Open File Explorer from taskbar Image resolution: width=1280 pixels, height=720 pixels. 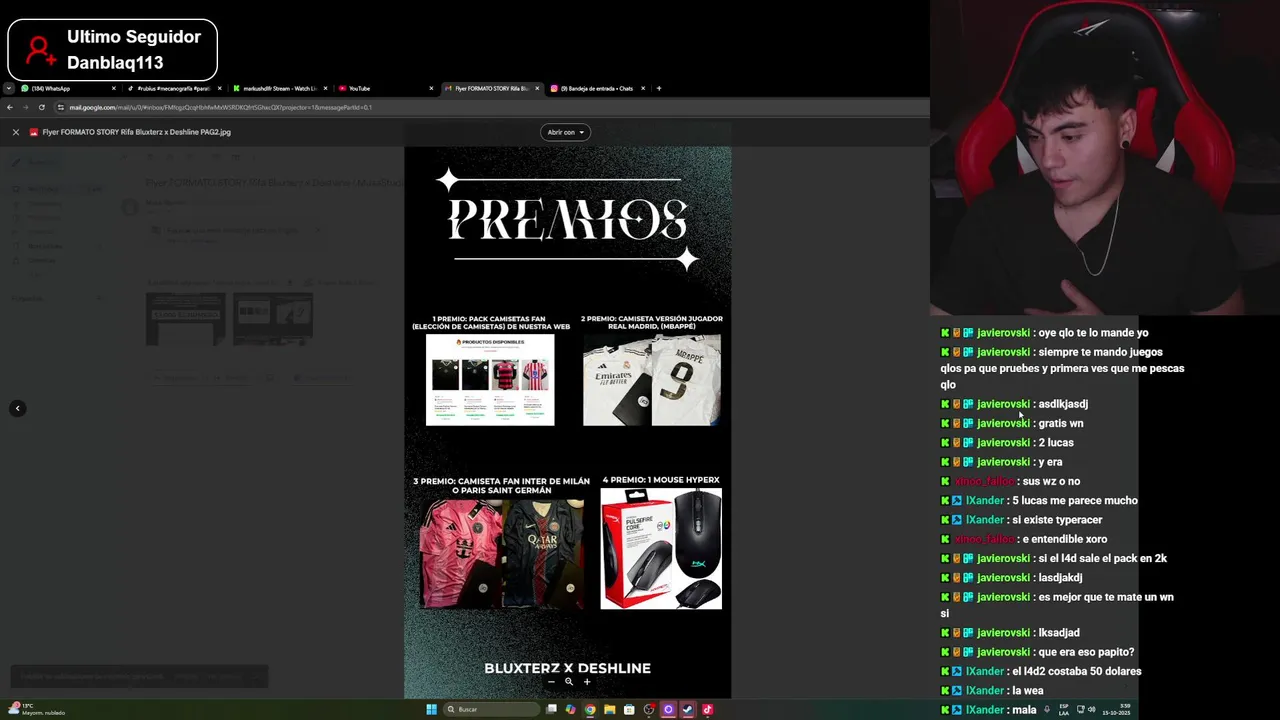coord(609,709)
